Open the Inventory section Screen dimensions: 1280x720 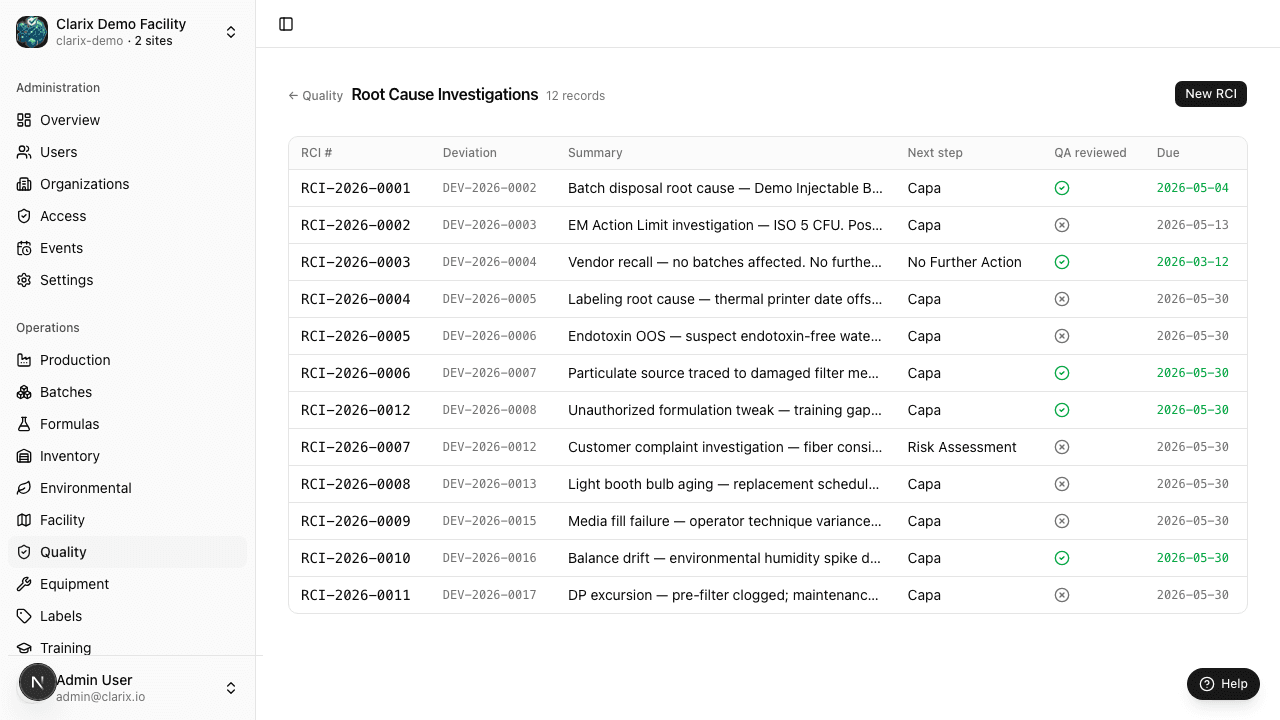(128, 456)
